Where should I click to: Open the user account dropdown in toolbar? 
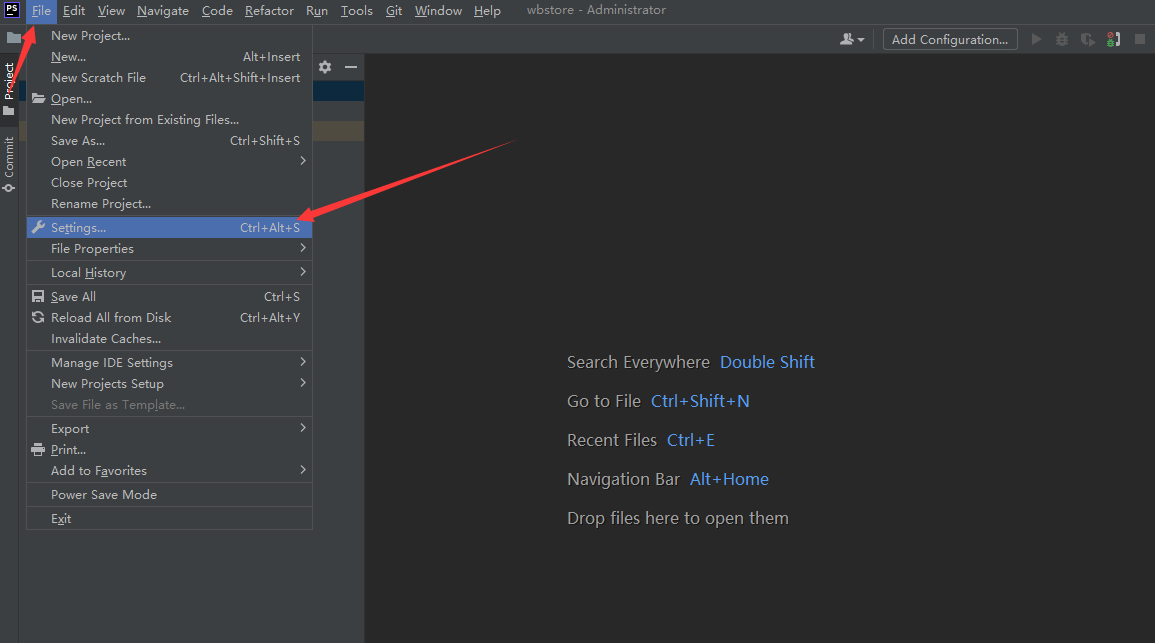[x=852, y=39]
